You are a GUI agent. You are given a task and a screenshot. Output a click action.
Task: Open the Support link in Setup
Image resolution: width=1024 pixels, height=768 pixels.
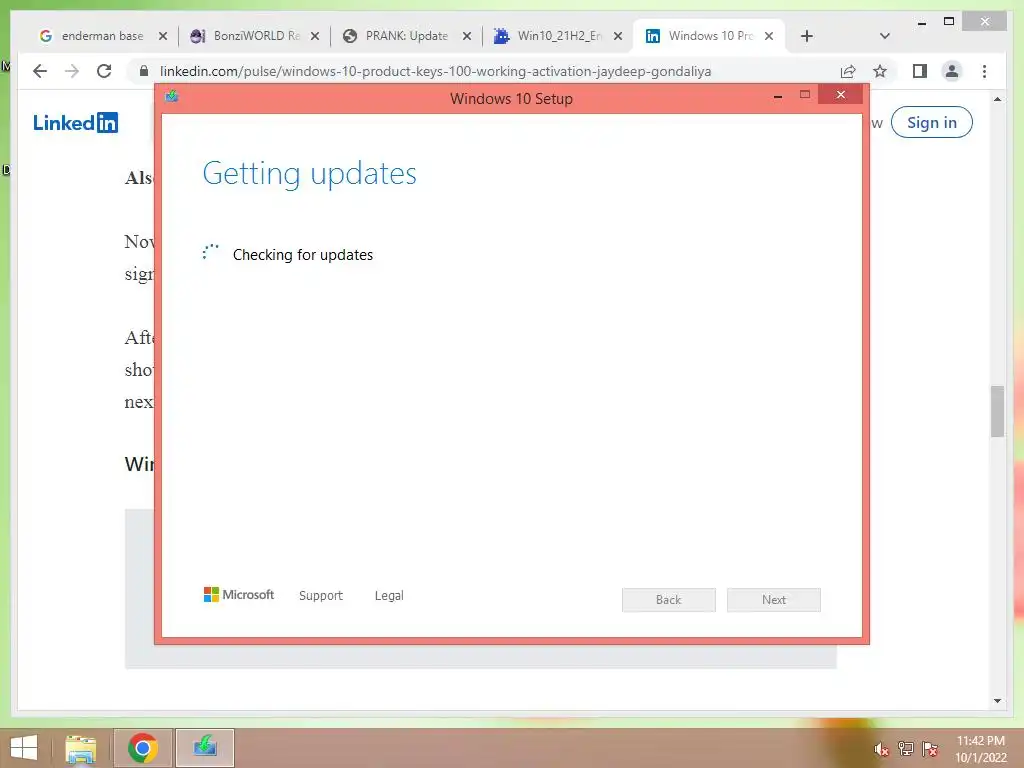coord(321,596)
